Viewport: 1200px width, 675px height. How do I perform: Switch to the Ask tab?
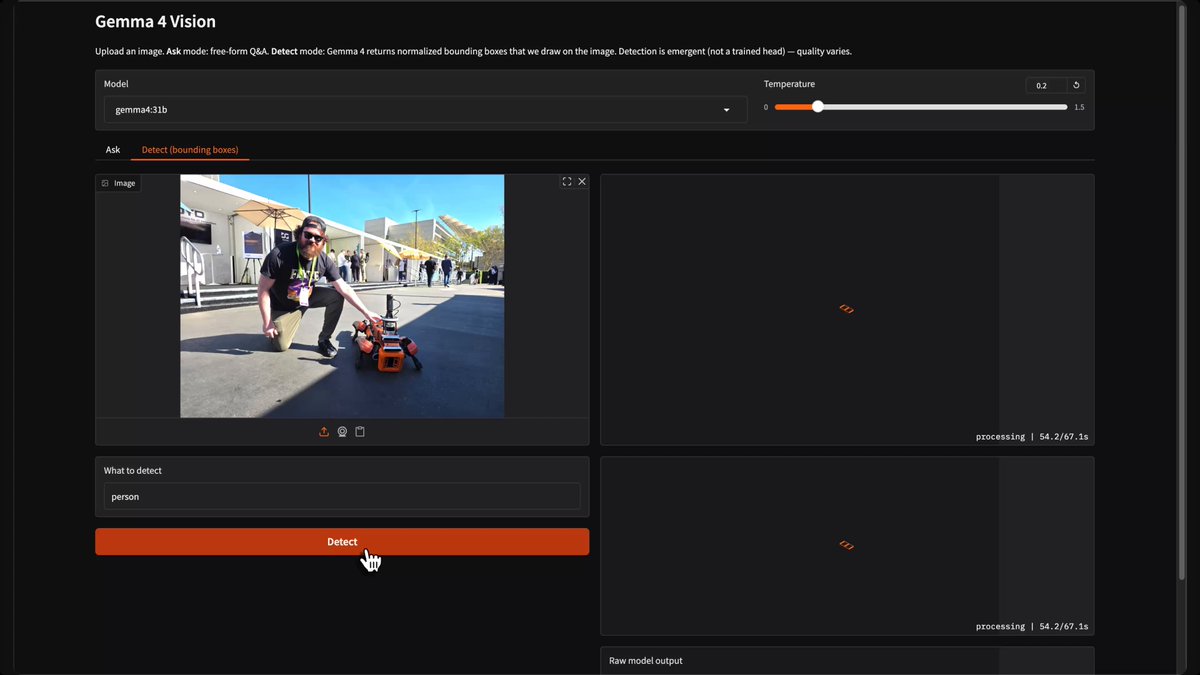113,150
